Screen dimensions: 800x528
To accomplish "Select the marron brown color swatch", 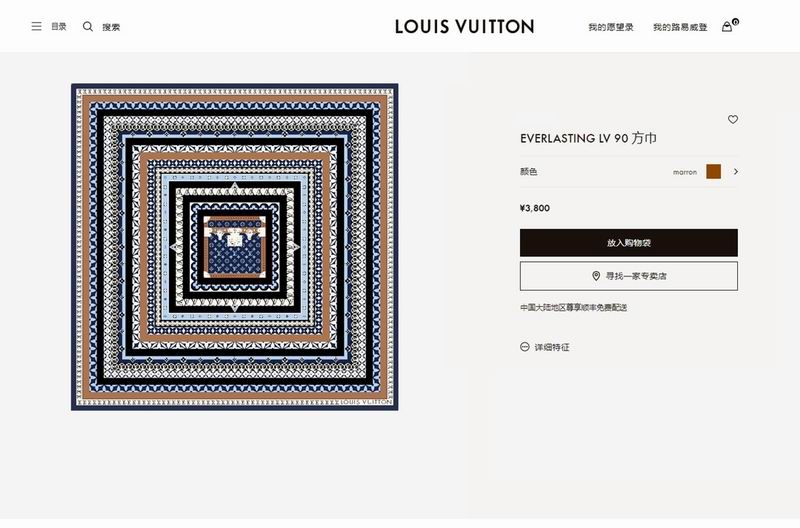I will pos(713,171).
